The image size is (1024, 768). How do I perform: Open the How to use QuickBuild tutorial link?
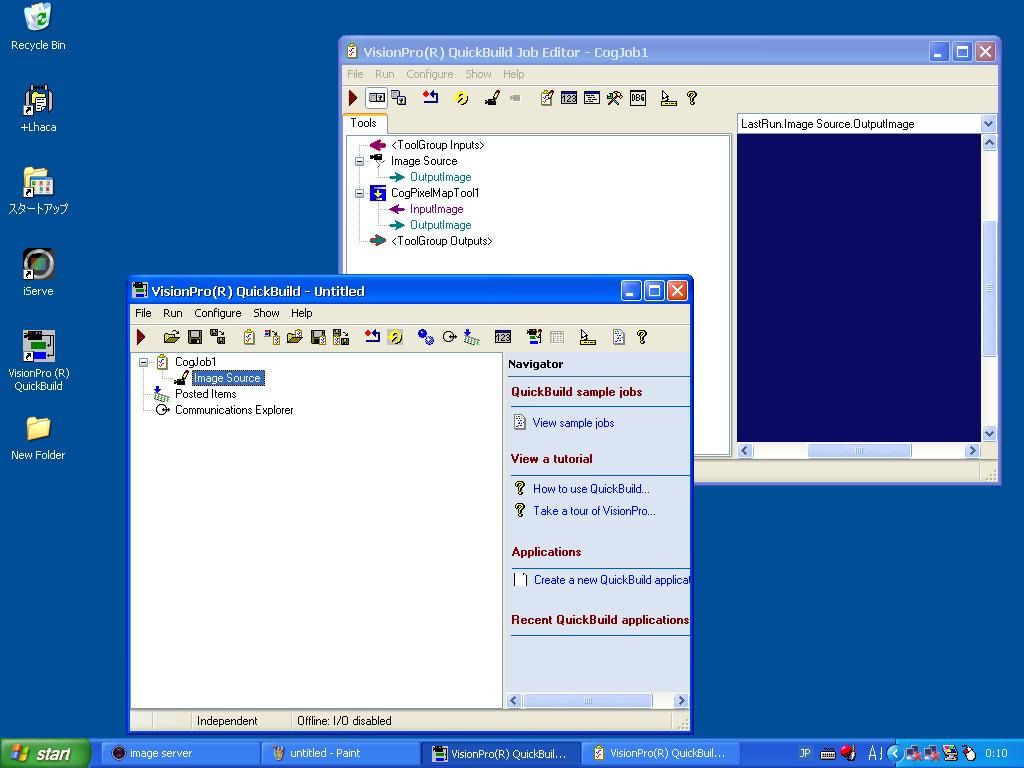click(590, 488)
